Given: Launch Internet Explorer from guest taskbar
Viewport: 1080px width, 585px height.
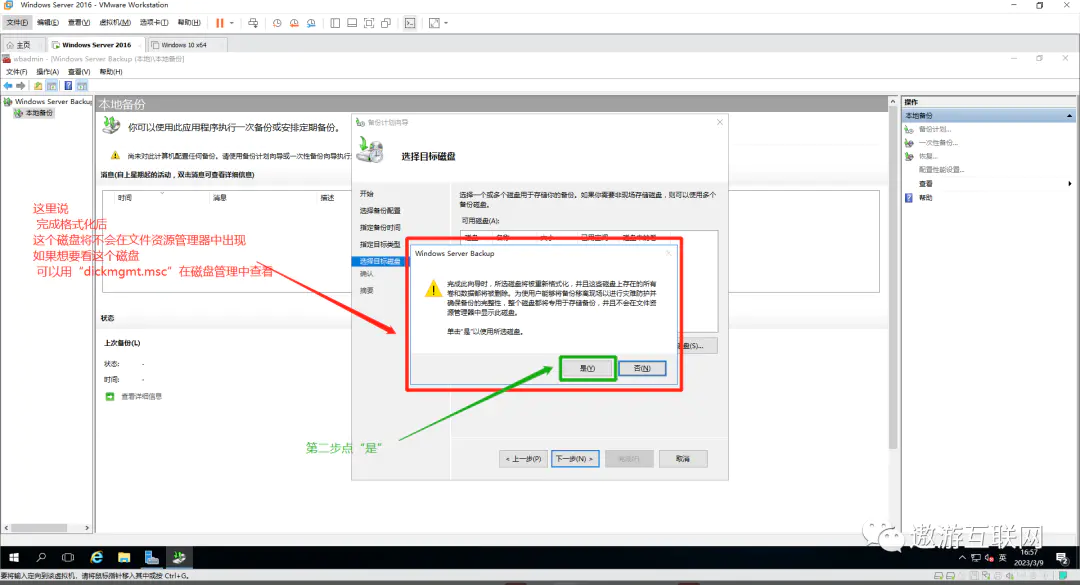Looking at the screenshot, I should pyautogui.click(x=96, y=557).
